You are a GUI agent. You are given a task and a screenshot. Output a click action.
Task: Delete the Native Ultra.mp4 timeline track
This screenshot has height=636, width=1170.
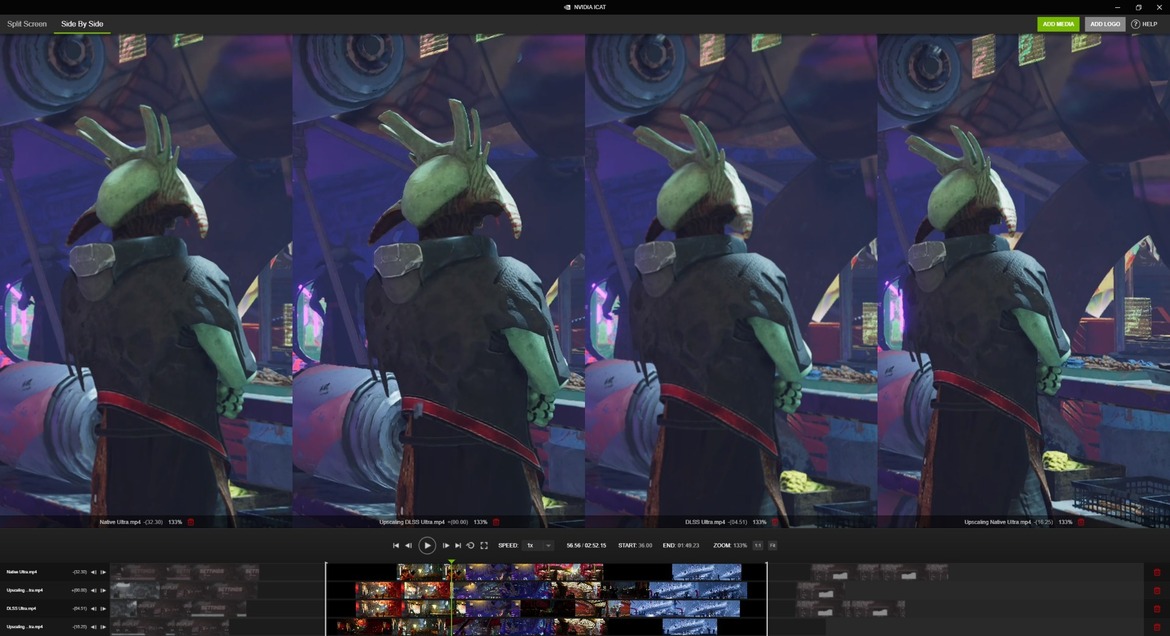click(1157, 573)
